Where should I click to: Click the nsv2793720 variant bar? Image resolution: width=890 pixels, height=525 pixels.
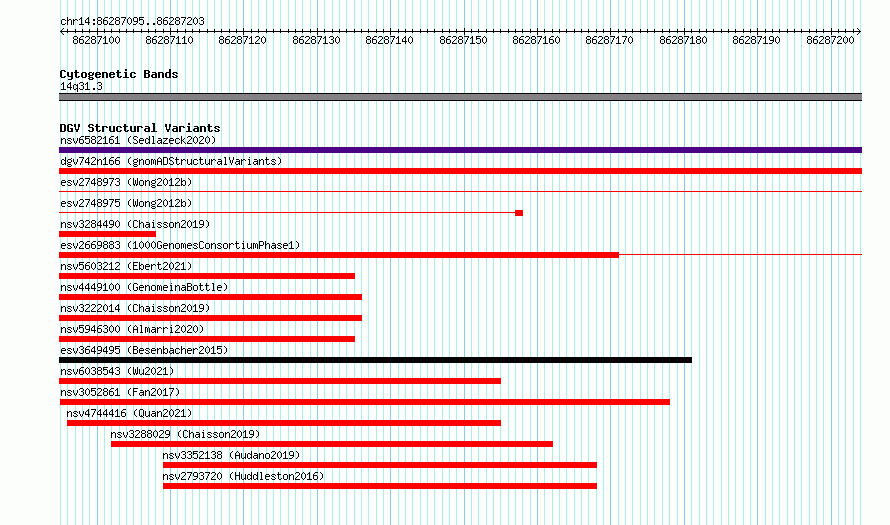click(x=380, y=486)
